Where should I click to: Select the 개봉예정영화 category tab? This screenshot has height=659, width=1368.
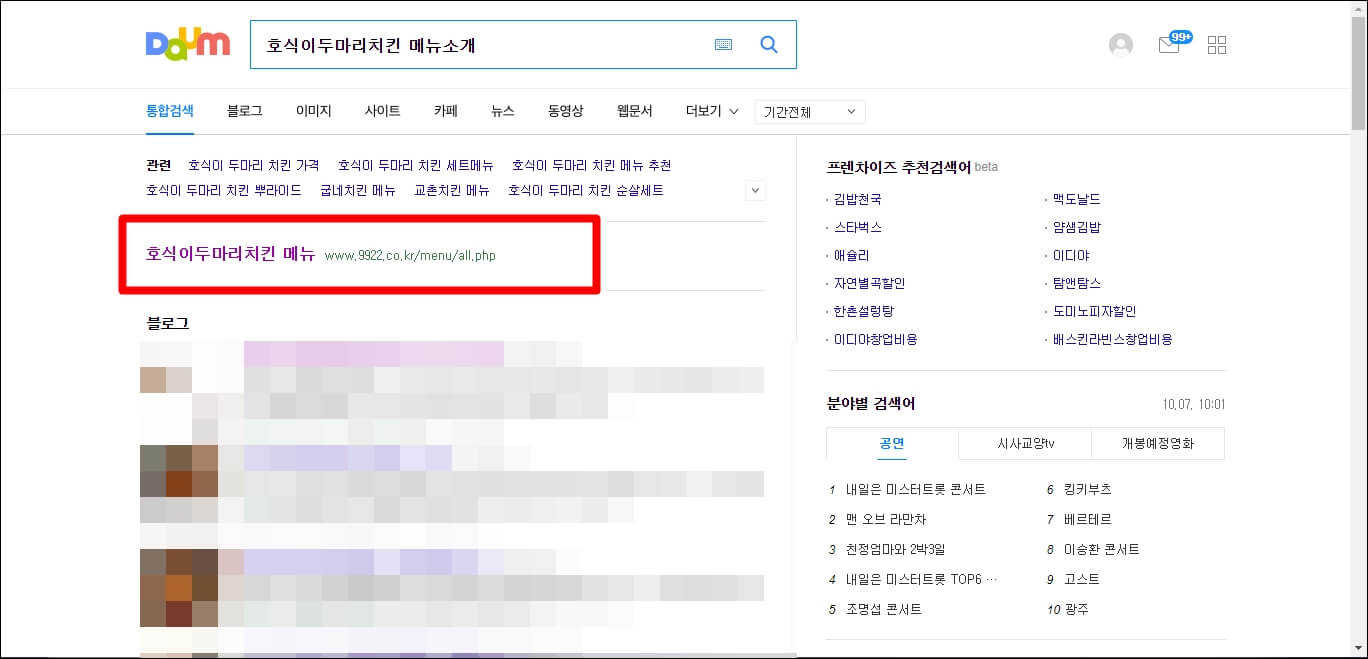(x=1158, y=443)
